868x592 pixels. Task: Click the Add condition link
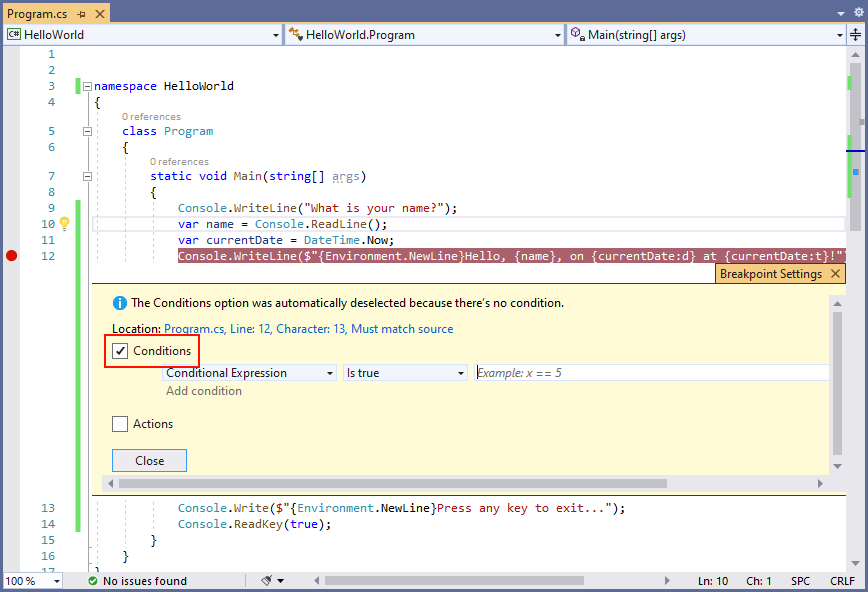click(203, 391)
